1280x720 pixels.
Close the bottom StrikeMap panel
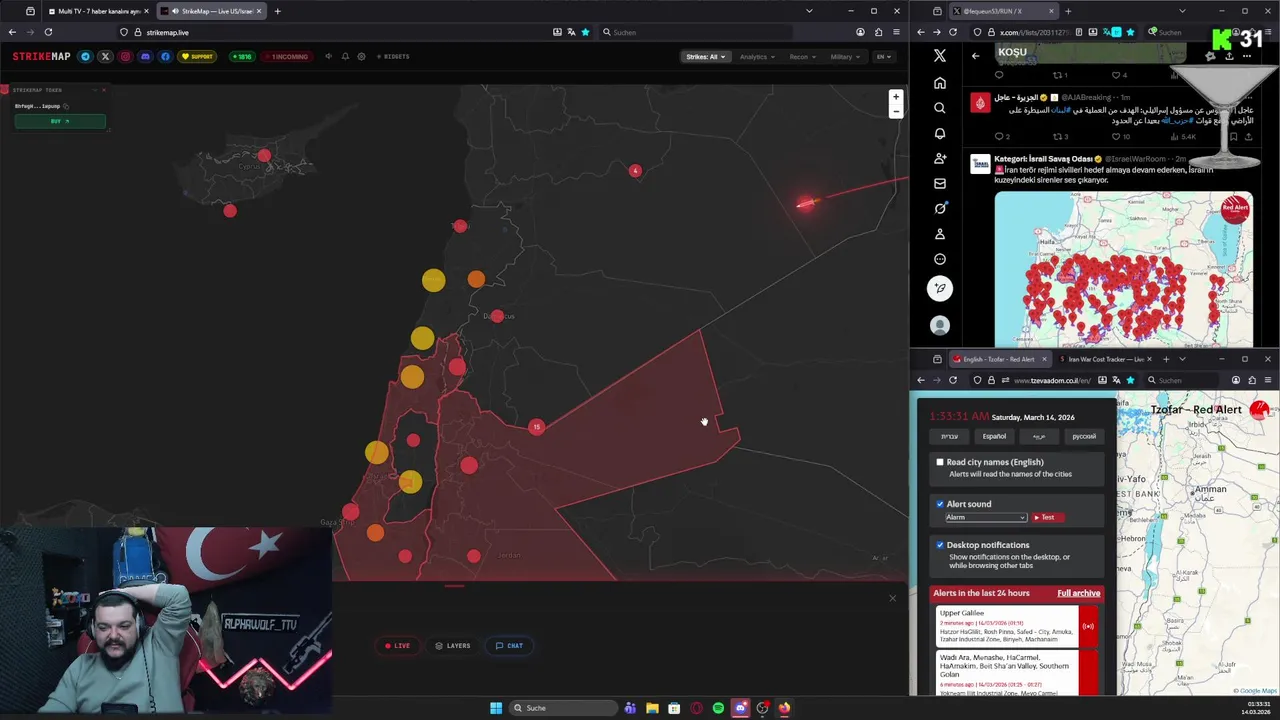(893, 598)
